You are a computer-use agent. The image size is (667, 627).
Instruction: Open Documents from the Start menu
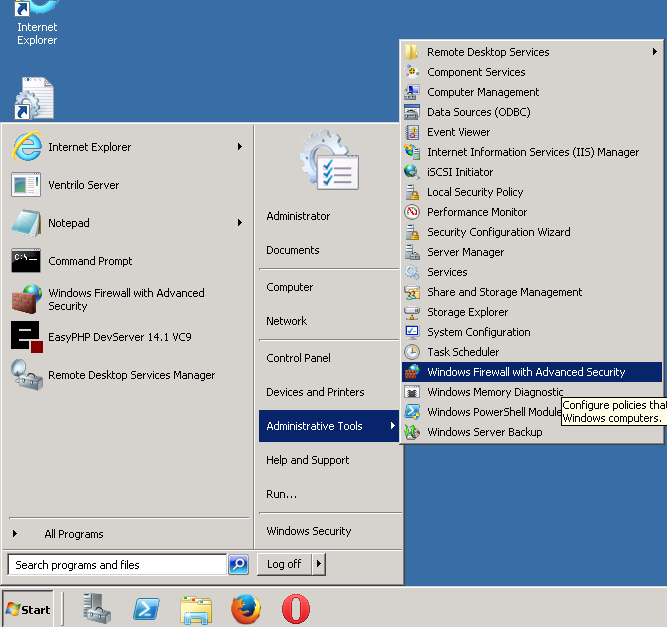click(x=293, y=250)
